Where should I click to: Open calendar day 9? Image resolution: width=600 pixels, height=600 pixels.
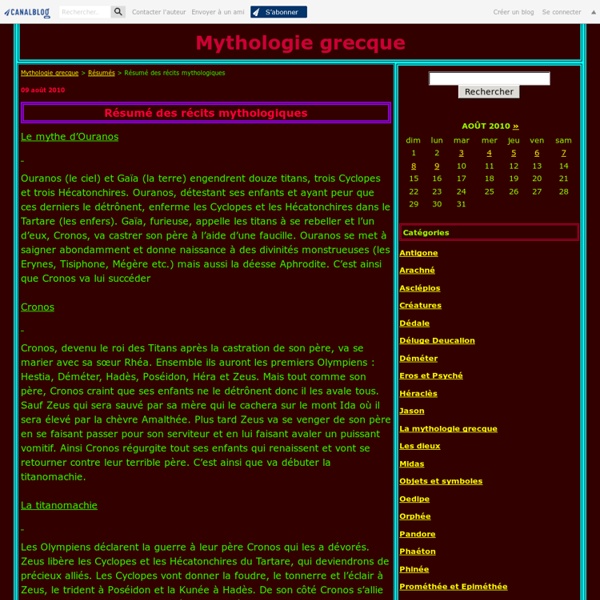[437, 166]
